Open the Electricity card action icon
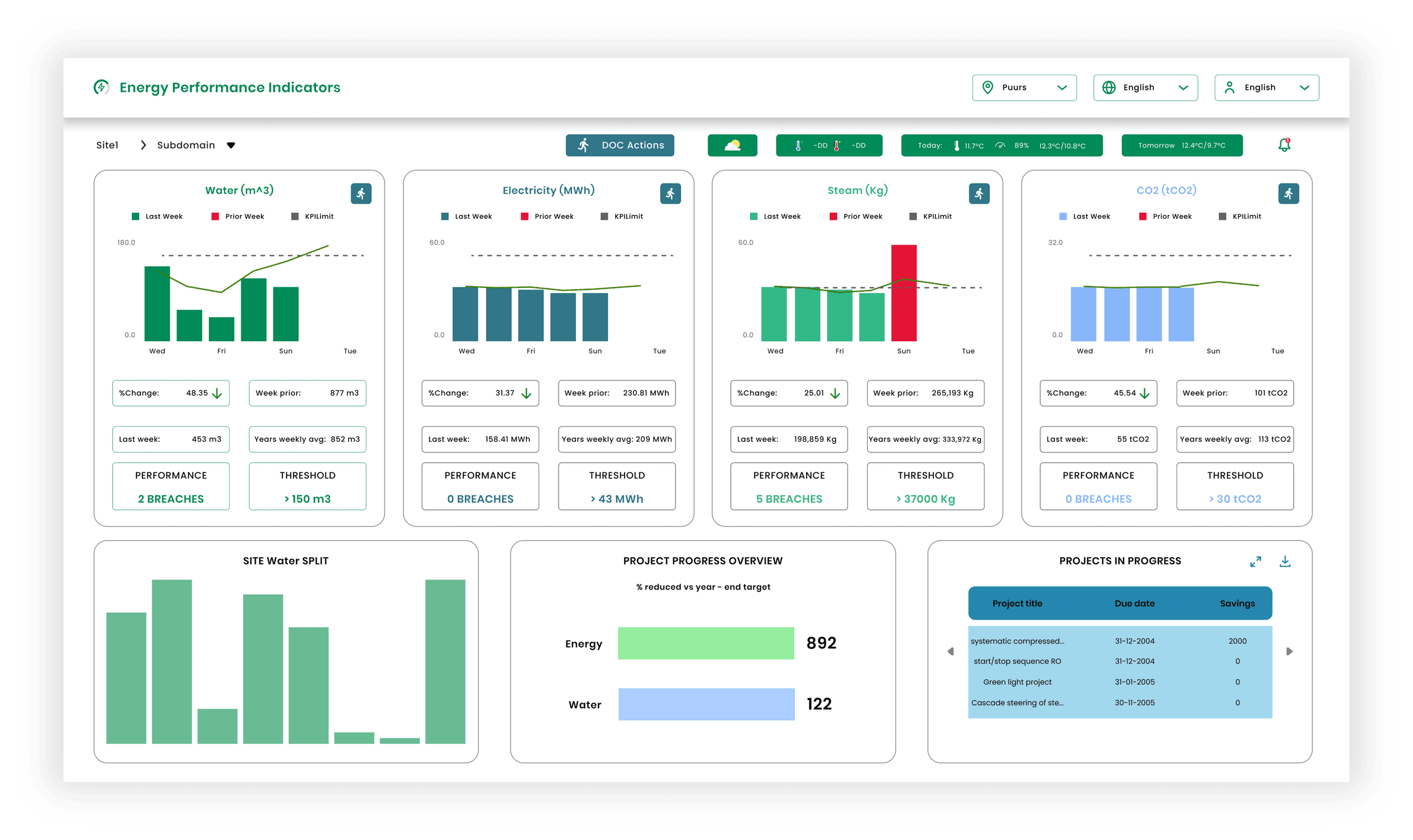Image resolution: width=1413 pixels, height=840 pixels. coord(670,194)
